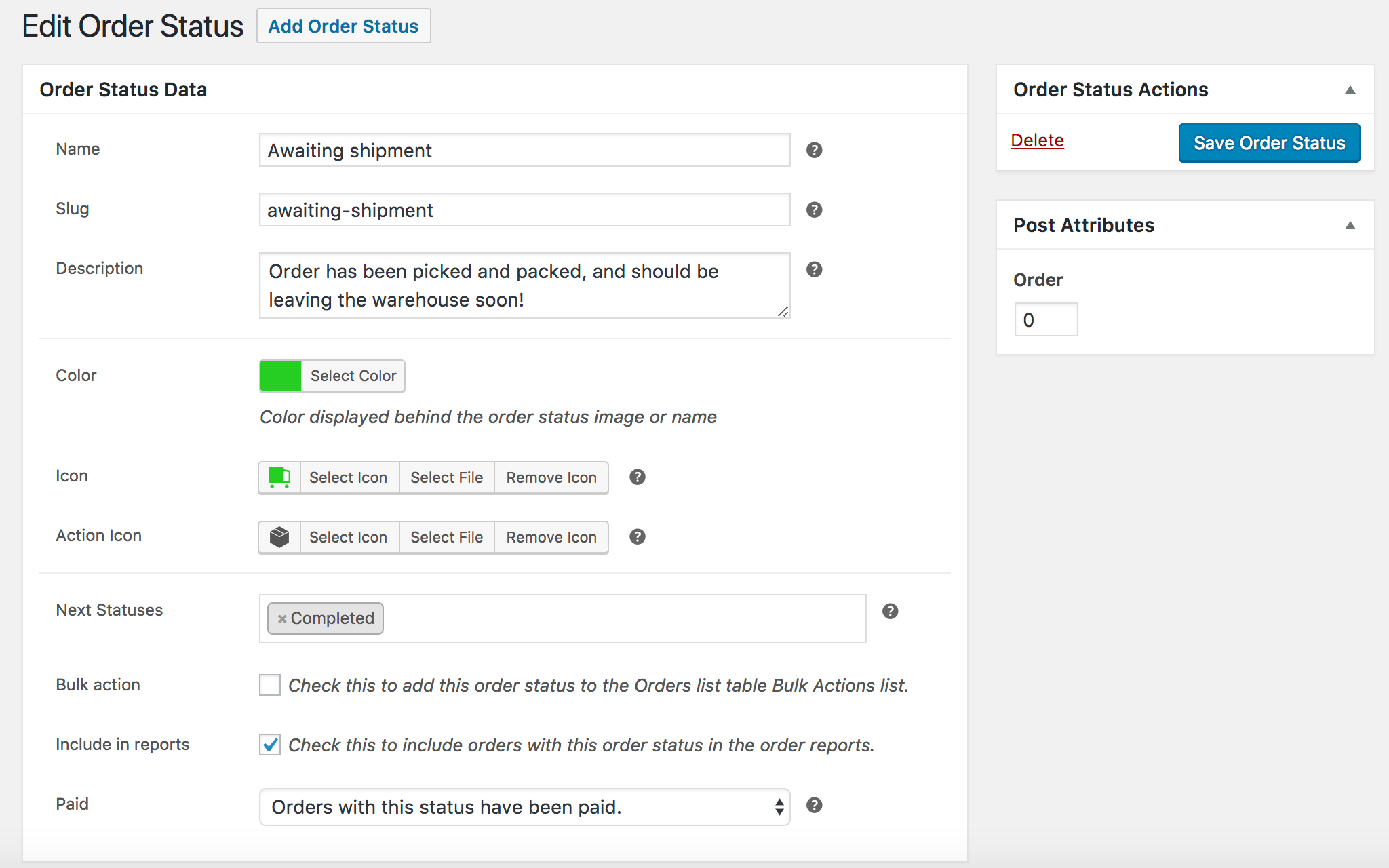Open the Paid status dropdown
1389x868 pixels.
tap(779, 807)
